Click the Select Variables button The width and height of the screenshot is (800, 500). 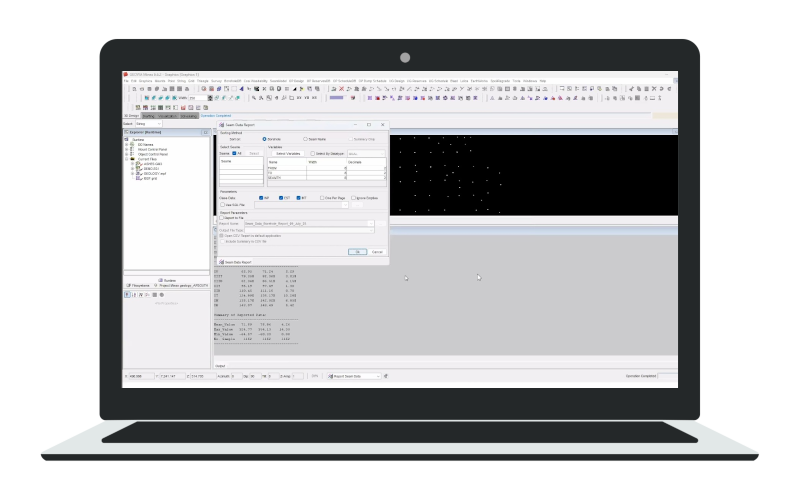(288, 154)
